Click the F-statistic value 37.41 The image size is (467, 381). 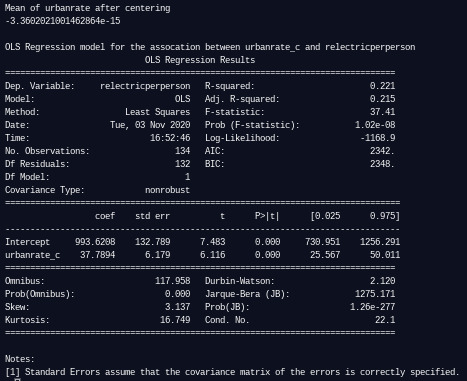[383, 112]
